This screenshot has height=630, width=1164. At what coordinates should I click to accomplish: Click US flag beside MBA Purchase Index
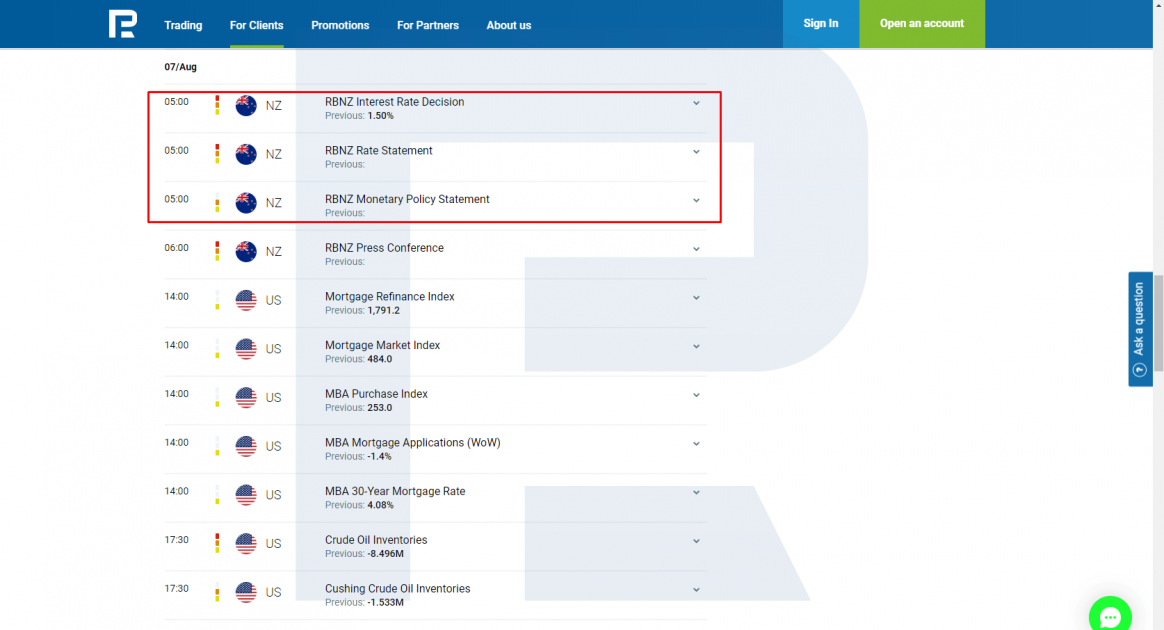246,398
